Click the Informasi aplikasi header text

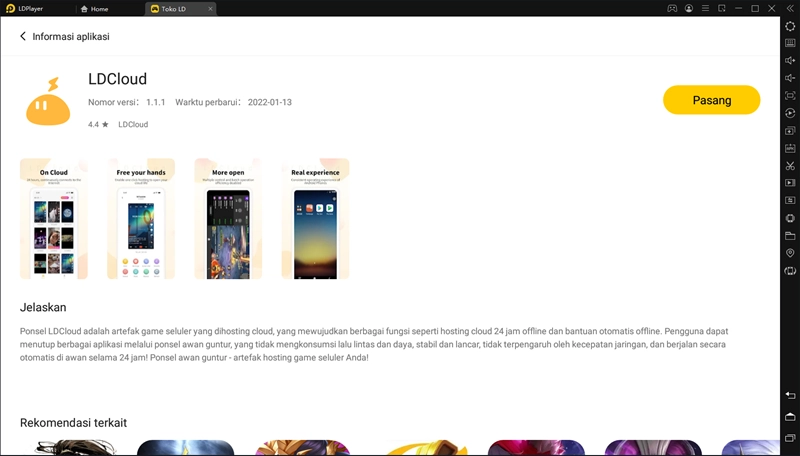coord(71,36)
